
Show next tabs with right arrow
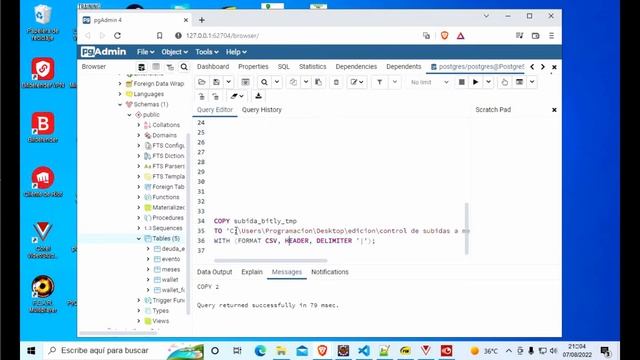542,67
